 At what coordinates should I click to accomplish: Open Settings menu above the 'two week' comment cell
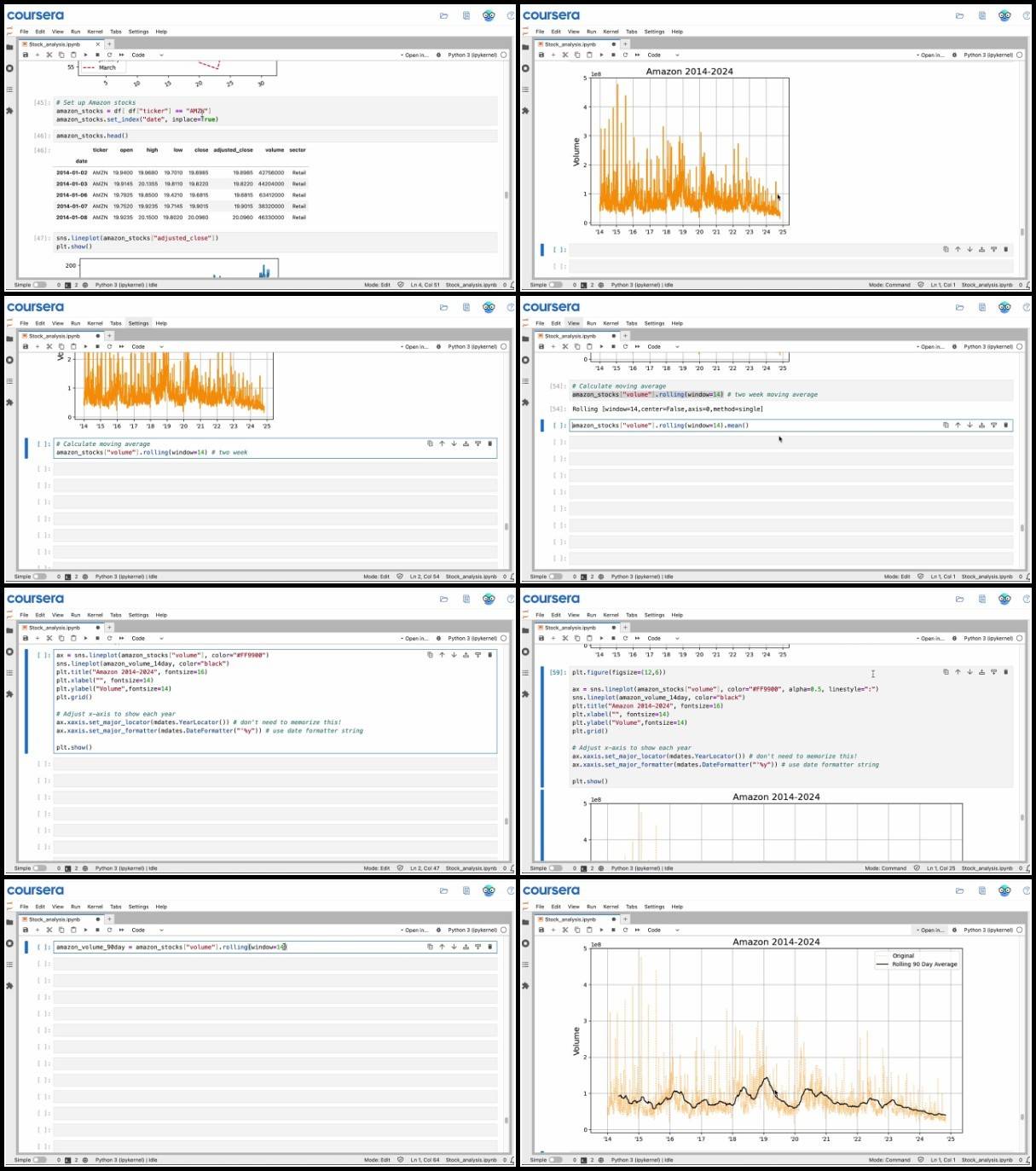(x=138, y=323)
